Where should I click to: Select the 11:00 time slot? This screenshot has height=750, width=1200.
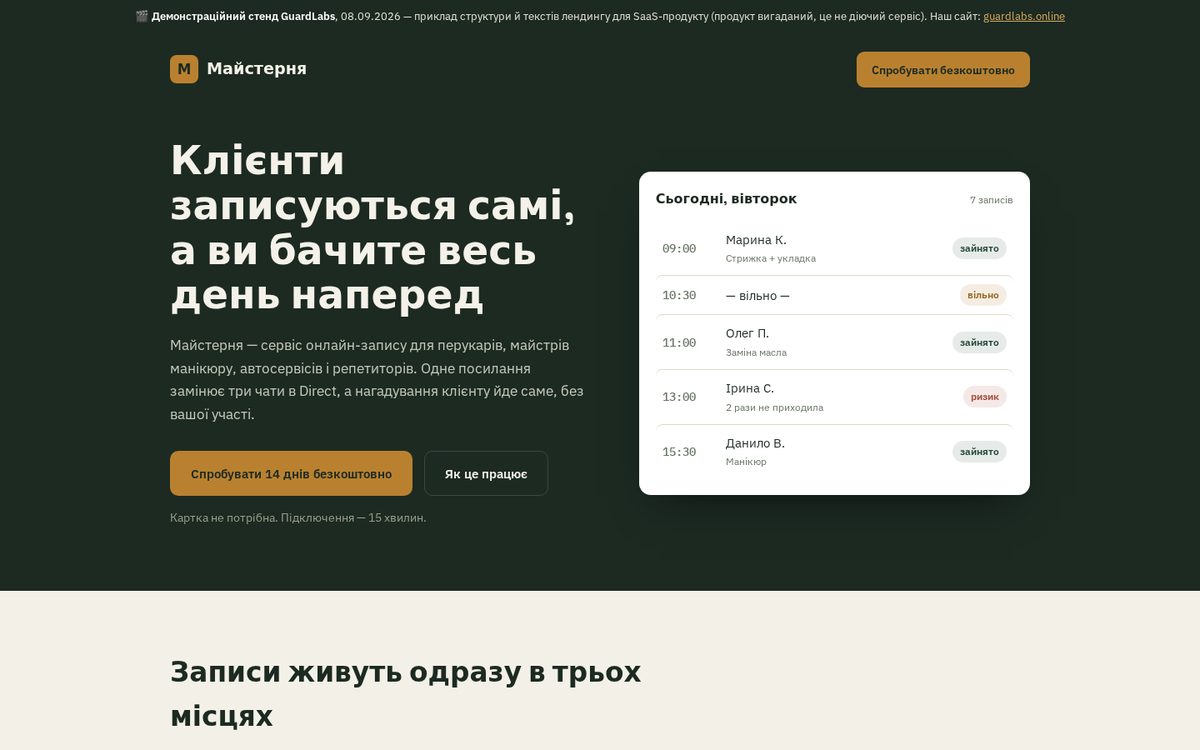[x=679, y=342]
